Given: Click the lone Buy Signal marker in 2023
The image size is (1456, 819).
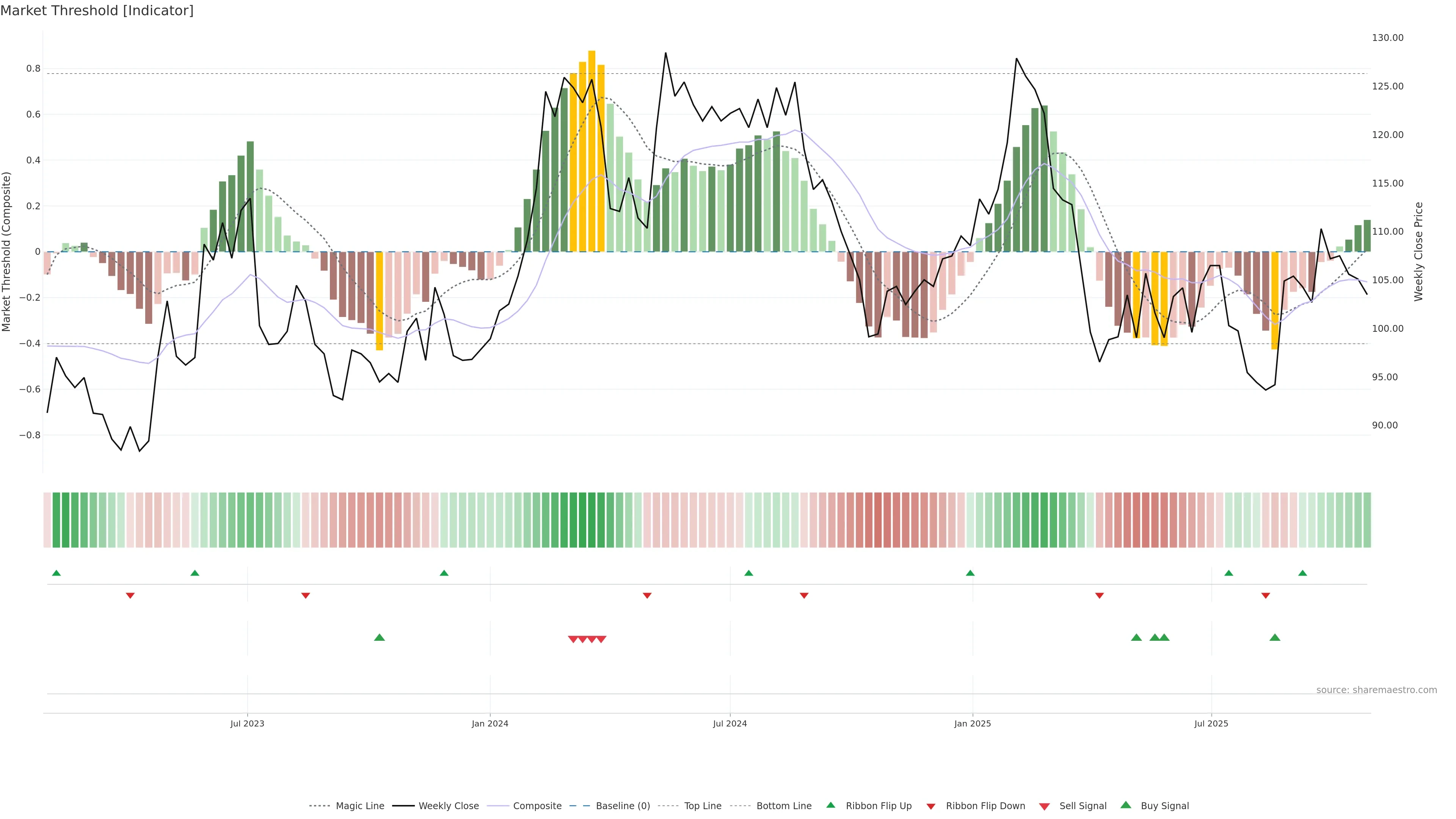Looking at the screenshot, I should click(x=379, y=637).
